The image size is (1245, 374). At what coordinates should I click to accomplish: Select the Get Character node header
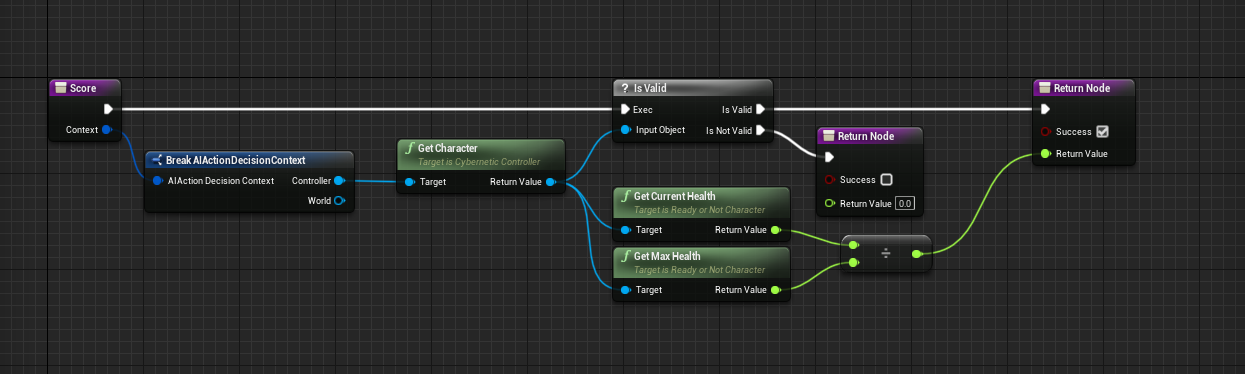pyautogui.click(x=481, y=154)
